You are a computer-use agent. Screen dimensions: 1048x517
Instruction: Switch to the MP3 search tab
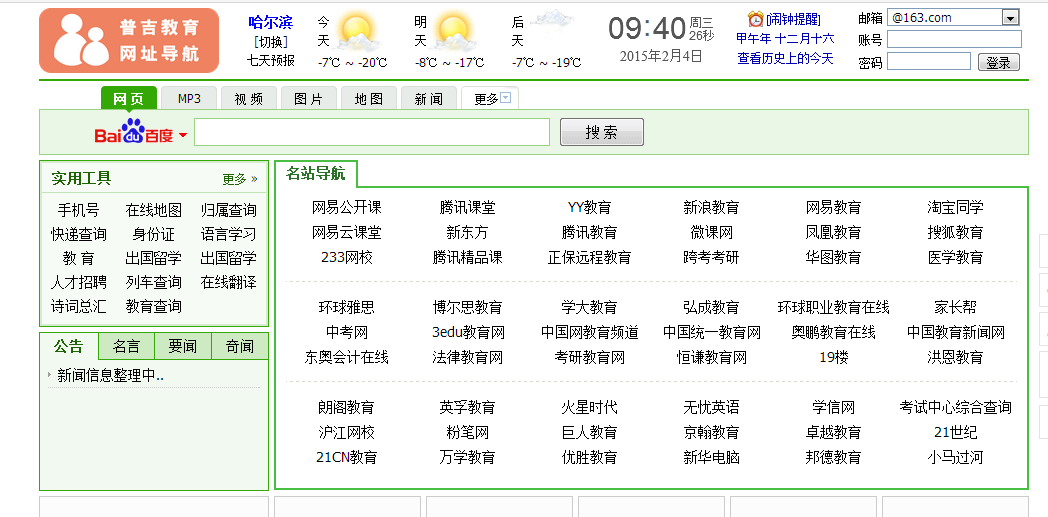point(189,98)
